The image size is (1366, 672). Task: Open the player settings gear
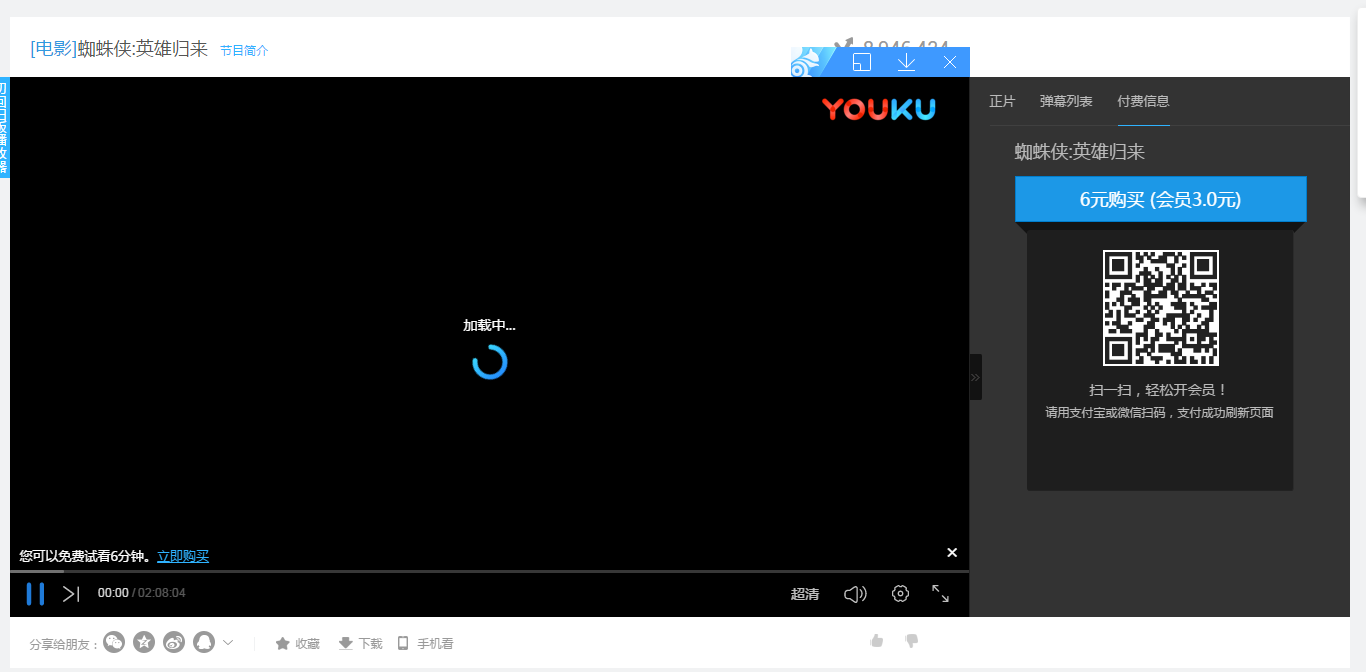[900, 594]
